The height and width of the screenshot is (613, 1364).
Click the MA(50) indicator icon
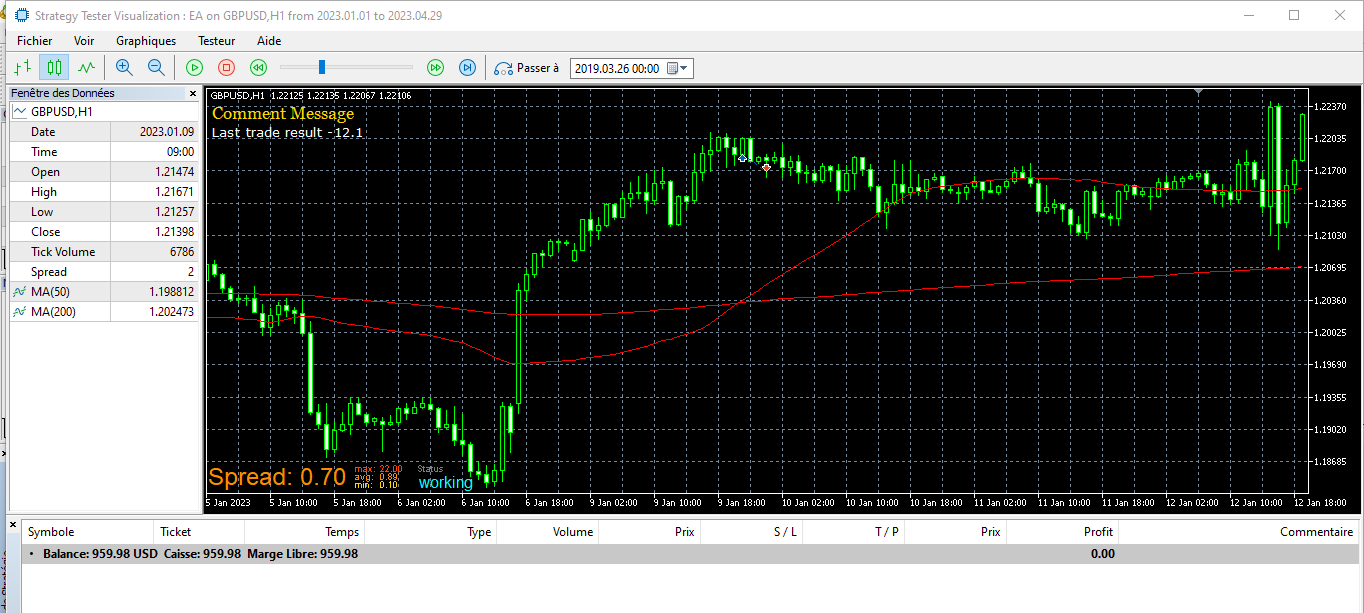pyautogui.click(x=19, y=292)
